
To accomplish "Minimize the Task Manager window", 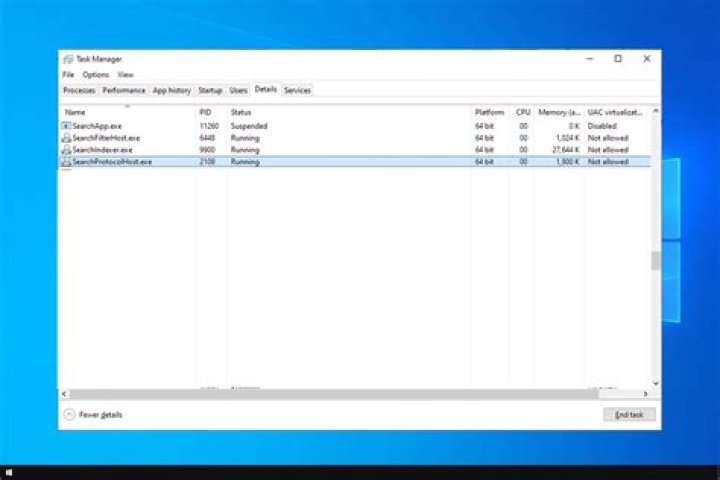I will pos(590,59).
